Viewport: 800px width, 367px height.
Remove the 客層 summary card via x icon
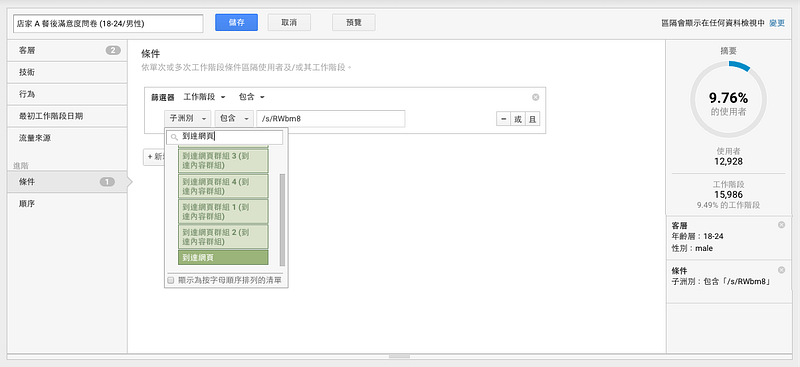781,225
